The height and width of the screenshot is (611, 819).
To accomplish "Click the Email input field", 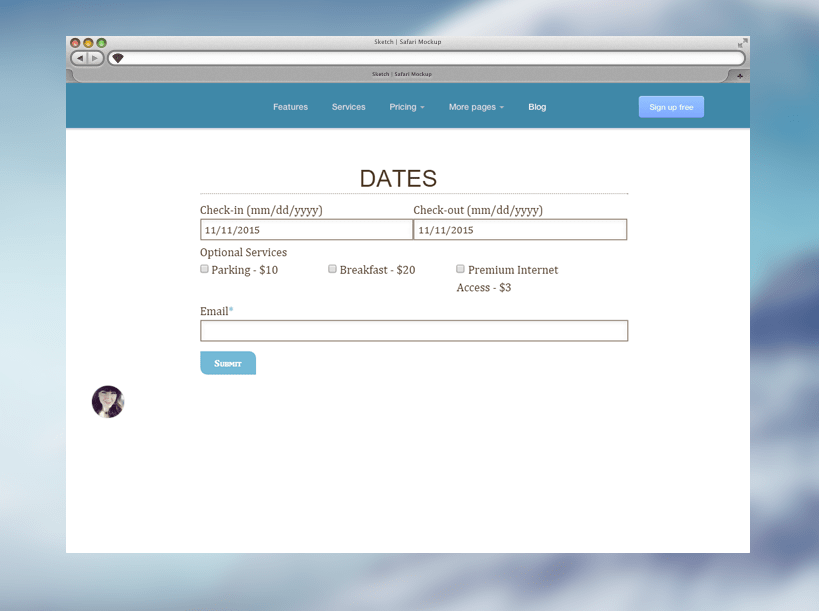I will click(413, 330).
